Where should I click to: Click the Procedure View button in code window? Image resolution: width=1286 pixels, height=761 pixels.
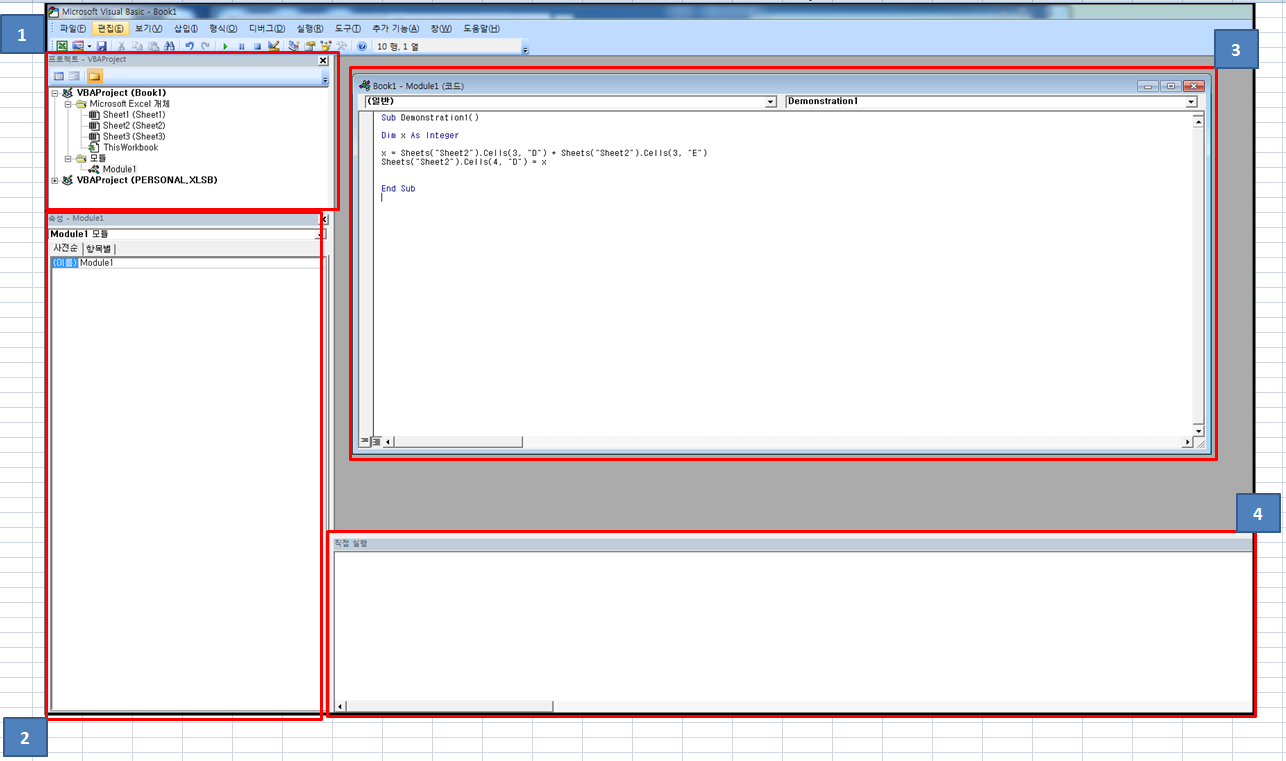[364, 441]
